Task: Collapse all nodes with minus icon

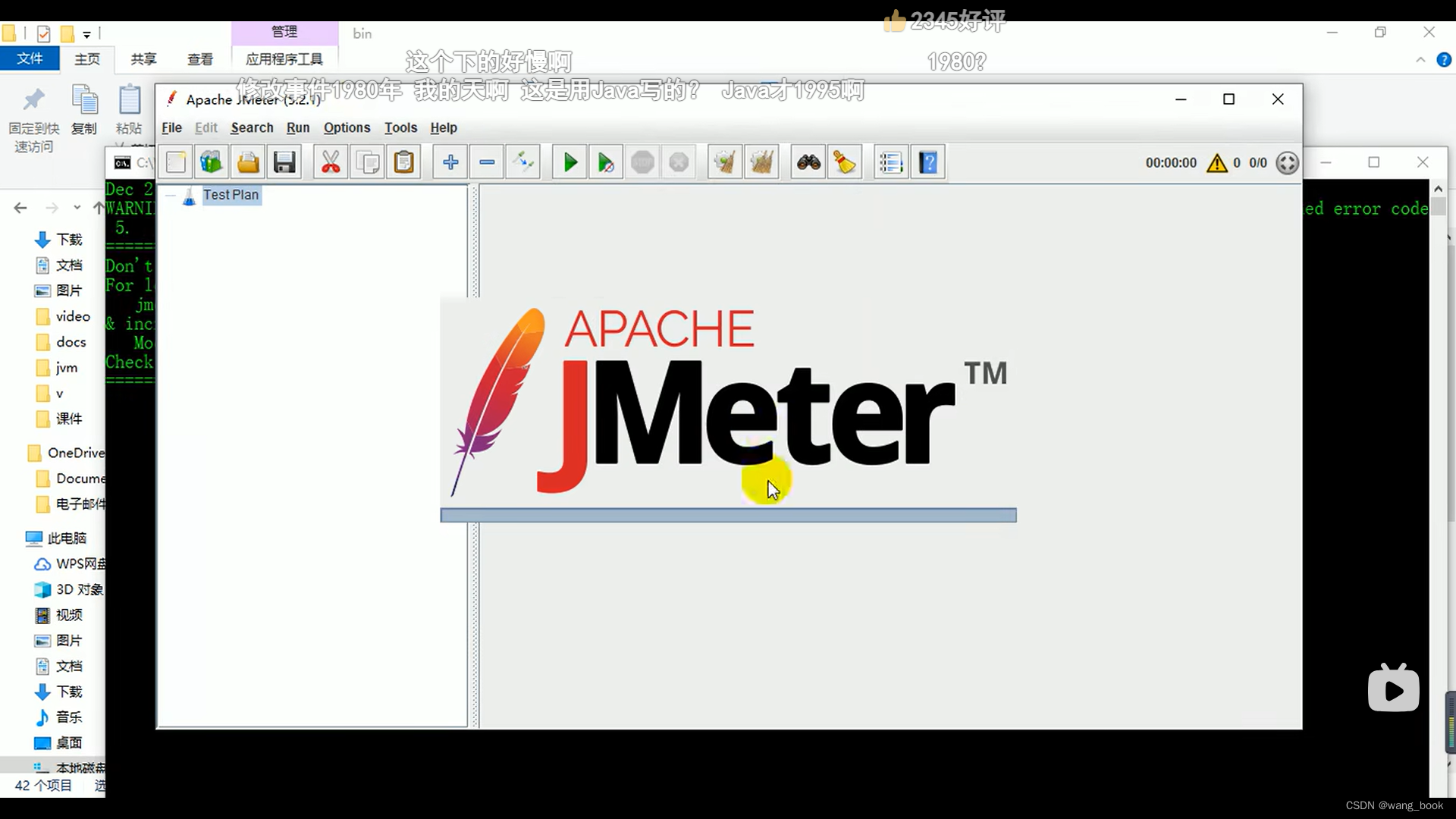Action: 487,162
